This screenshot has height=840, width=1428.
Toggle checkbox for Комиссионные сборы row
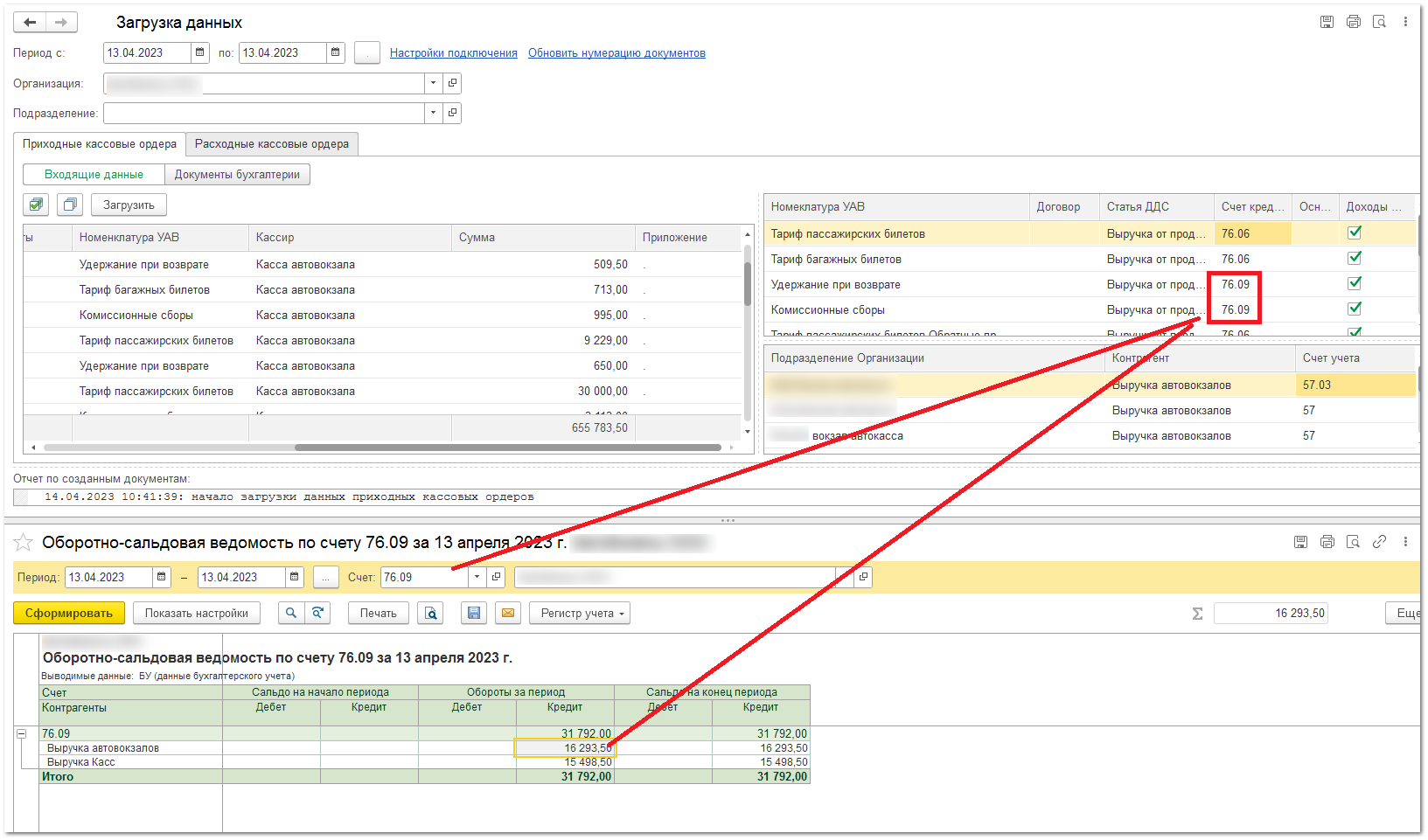point(1355,309)
